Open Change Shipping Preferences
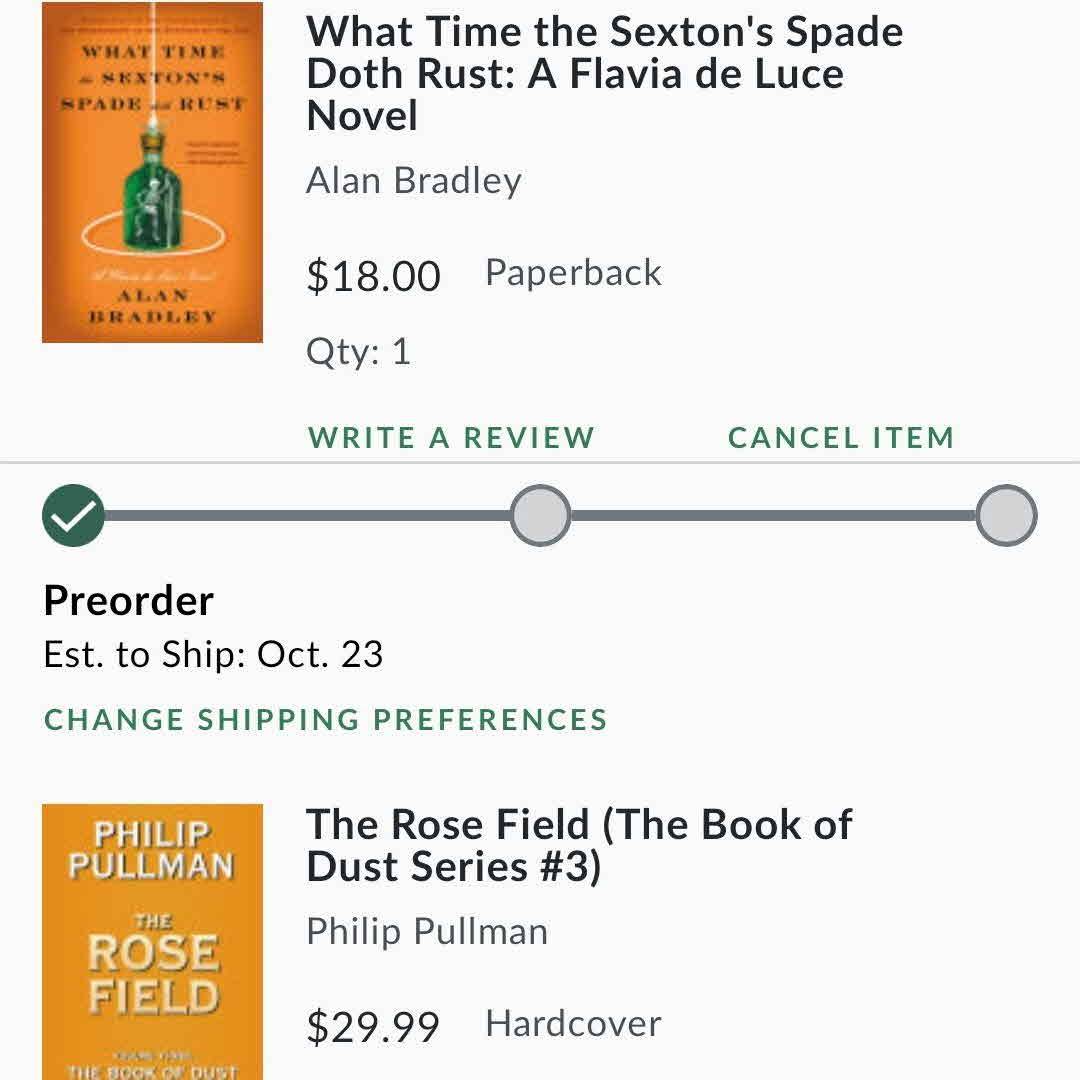 (x=326, y=720)
